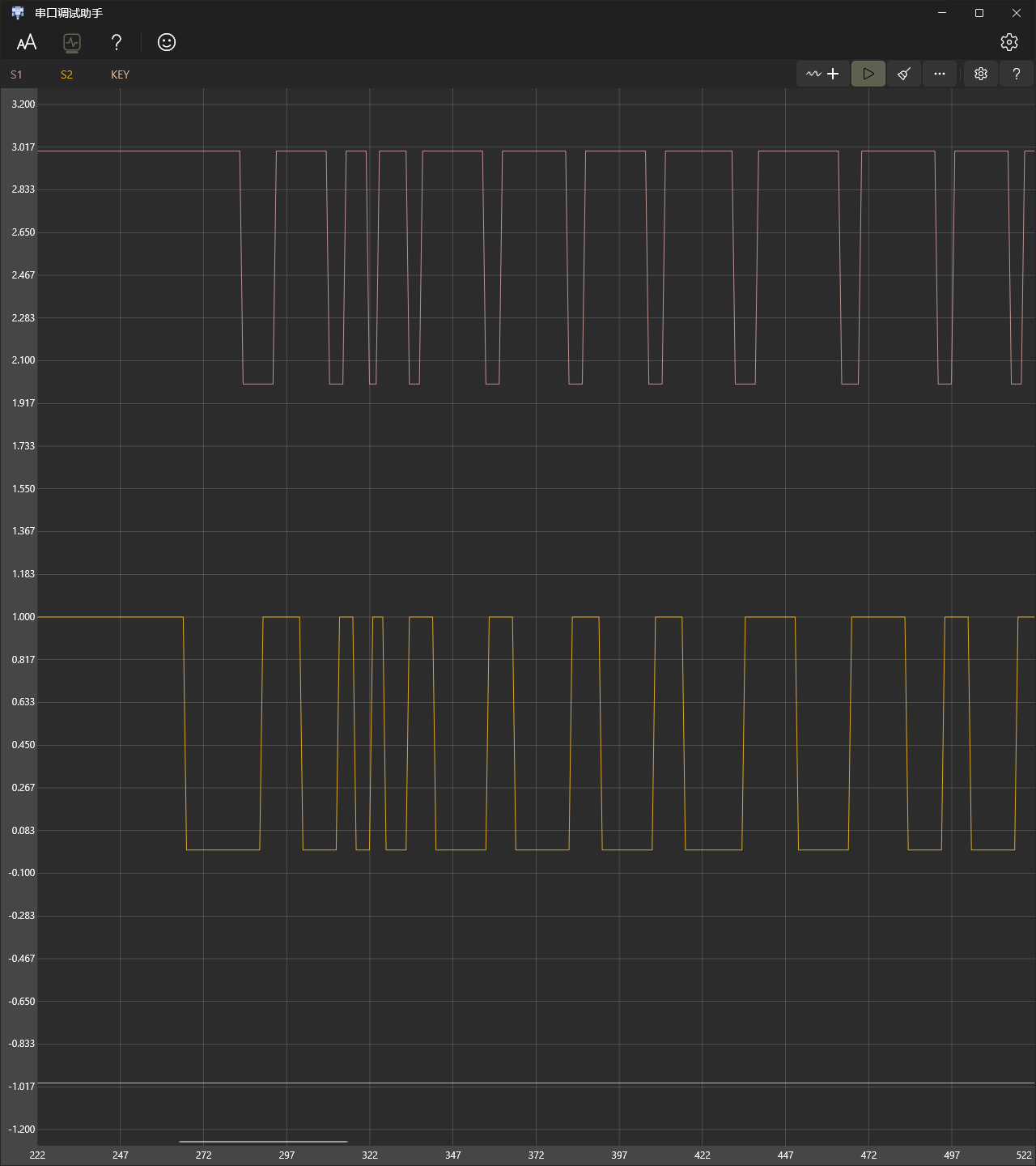The height and width of the screenshot is (1166, 1036).
Task: Click the Y-axis label -1.017
Action: click(22, 1087)
